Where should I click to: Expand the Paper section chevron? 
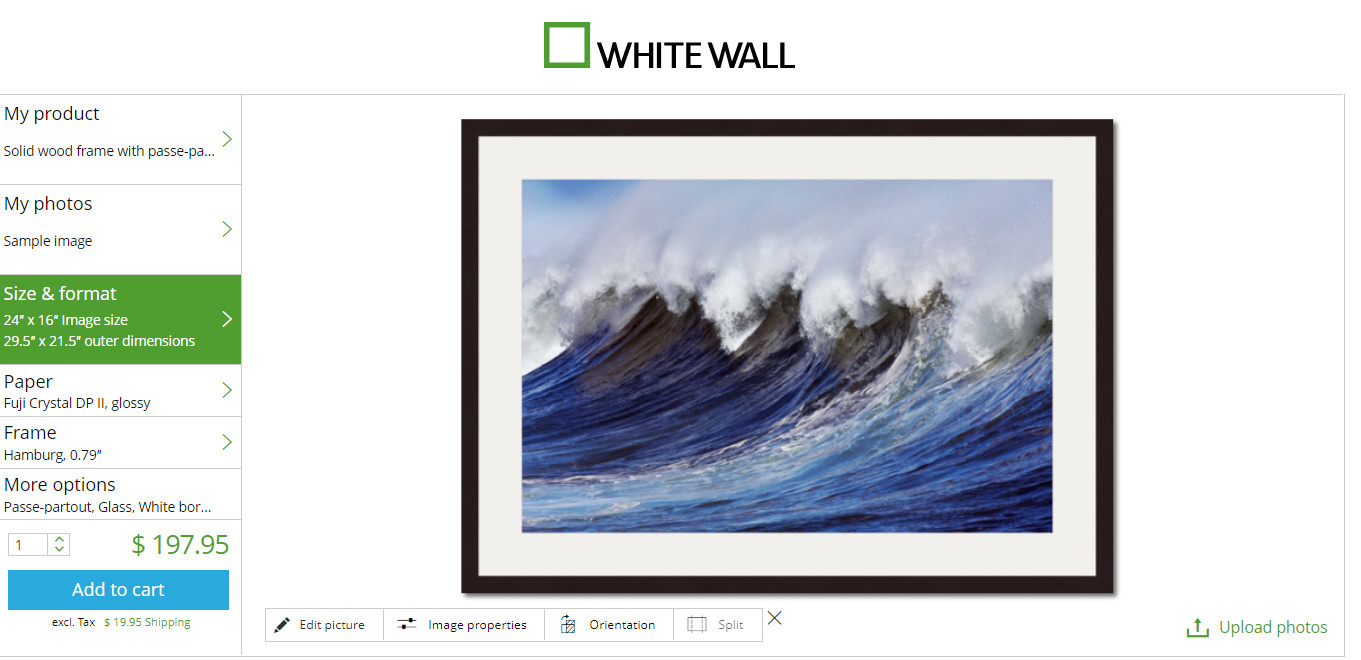[227, 390]
